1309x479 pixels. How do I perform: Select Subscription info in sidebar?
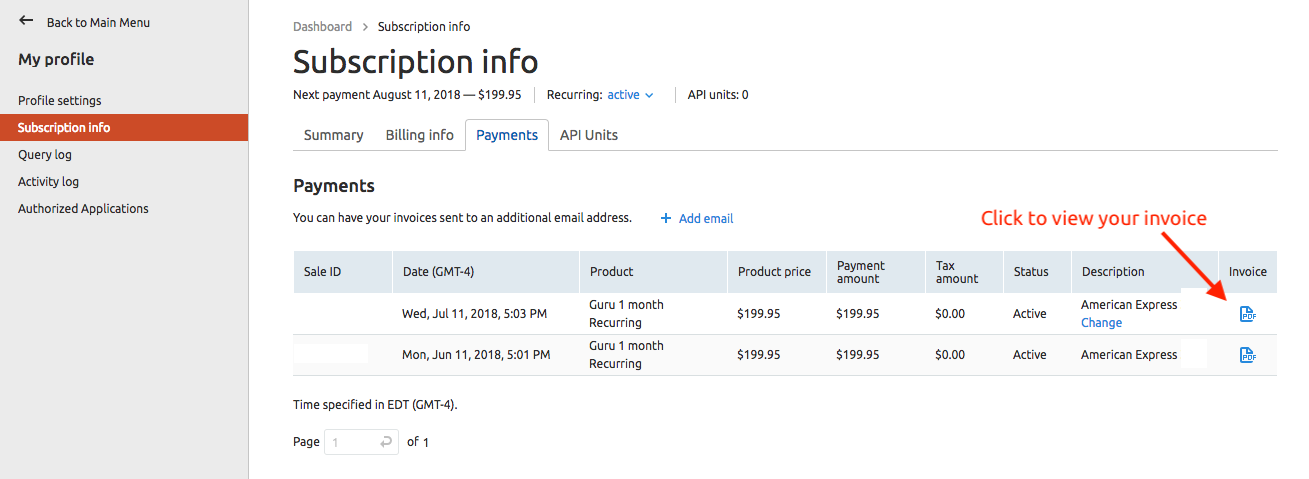click(64, 127)
